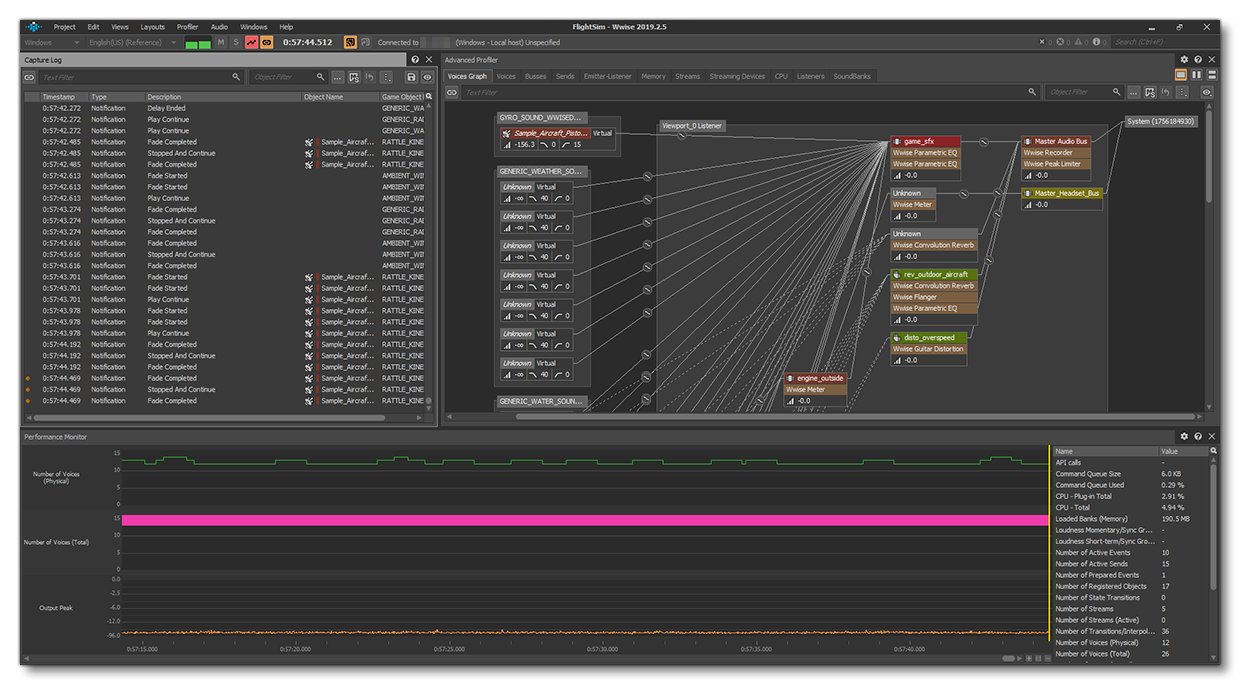Open Capture Log help question mark

(x=415, y=60)
